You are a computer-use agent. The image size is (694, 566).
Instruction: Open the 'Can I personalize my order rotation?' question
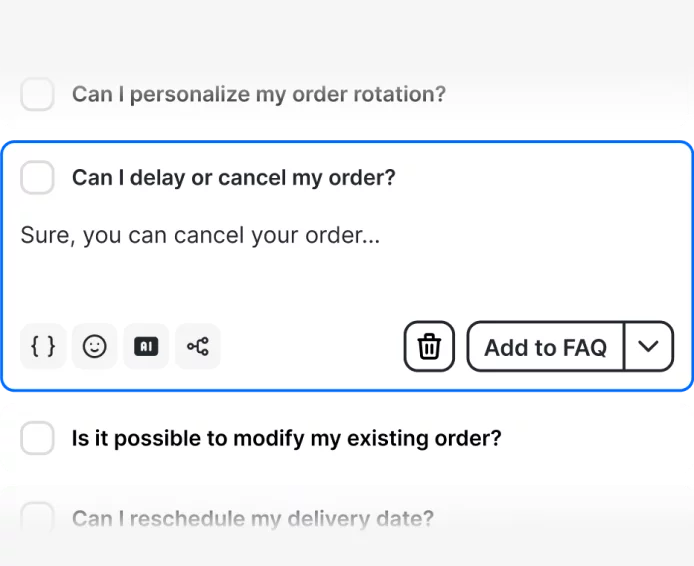point(259,95)
